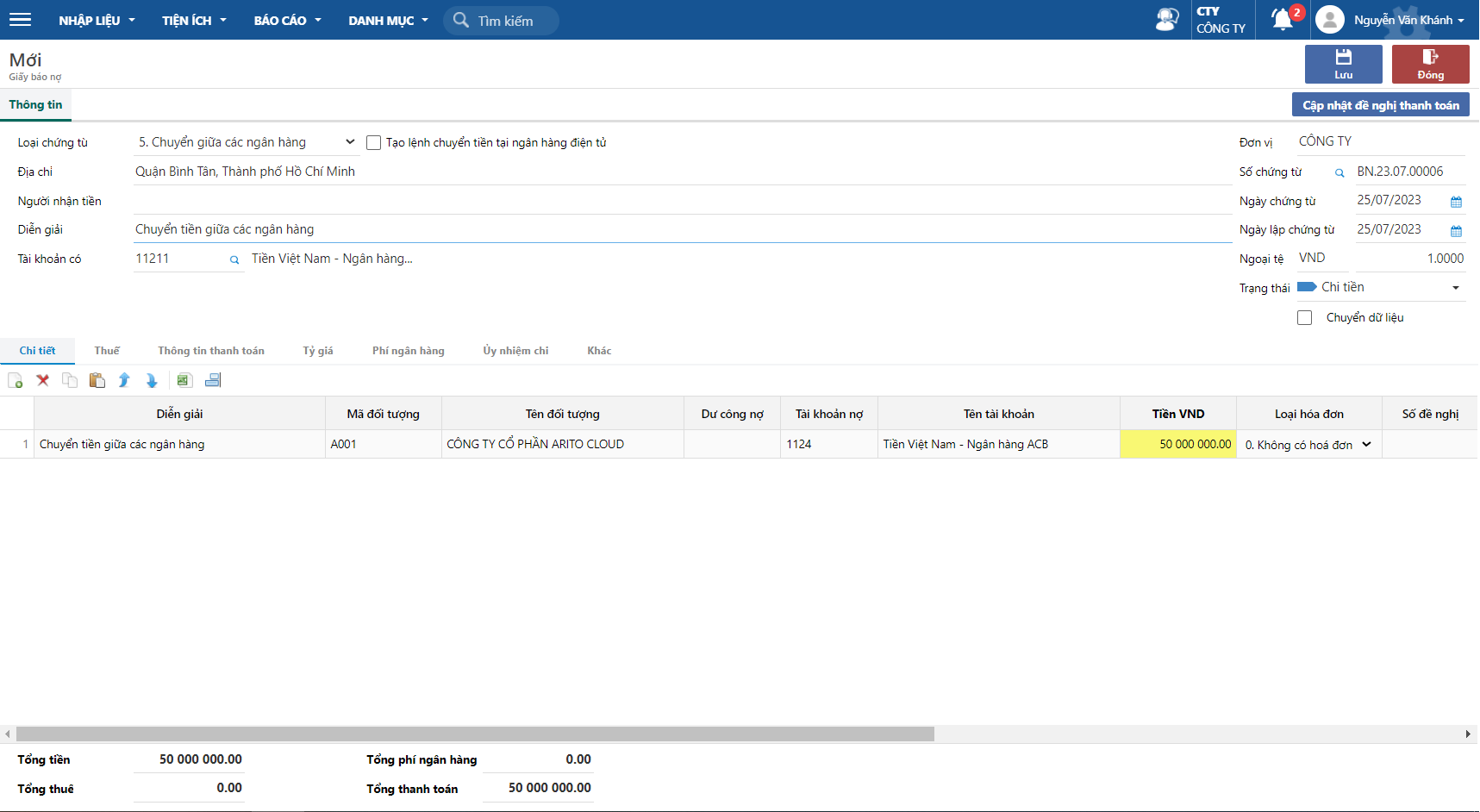Open the notifications bell
1480x812 pixels.
1283,19
